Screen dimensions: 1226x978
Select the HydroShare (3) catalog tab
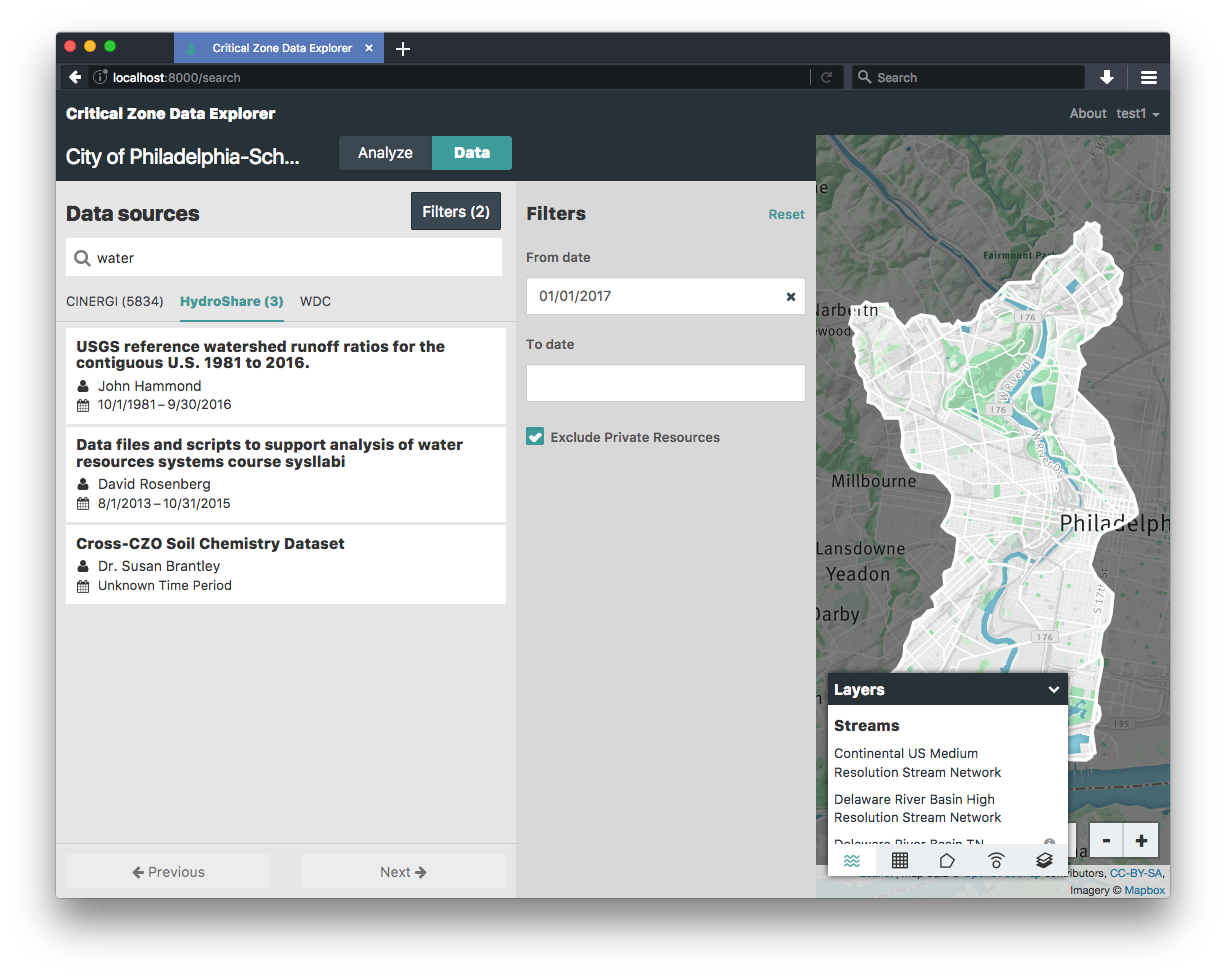pos(232,301)
